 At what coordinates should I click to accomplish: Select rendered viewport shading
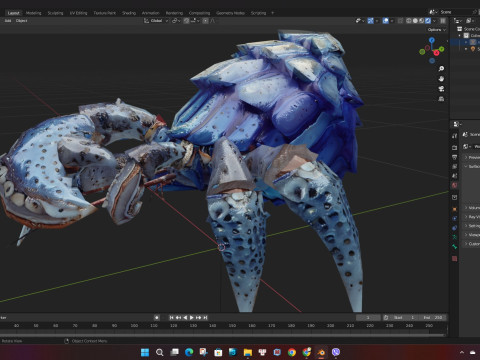[x=428, y=21]
